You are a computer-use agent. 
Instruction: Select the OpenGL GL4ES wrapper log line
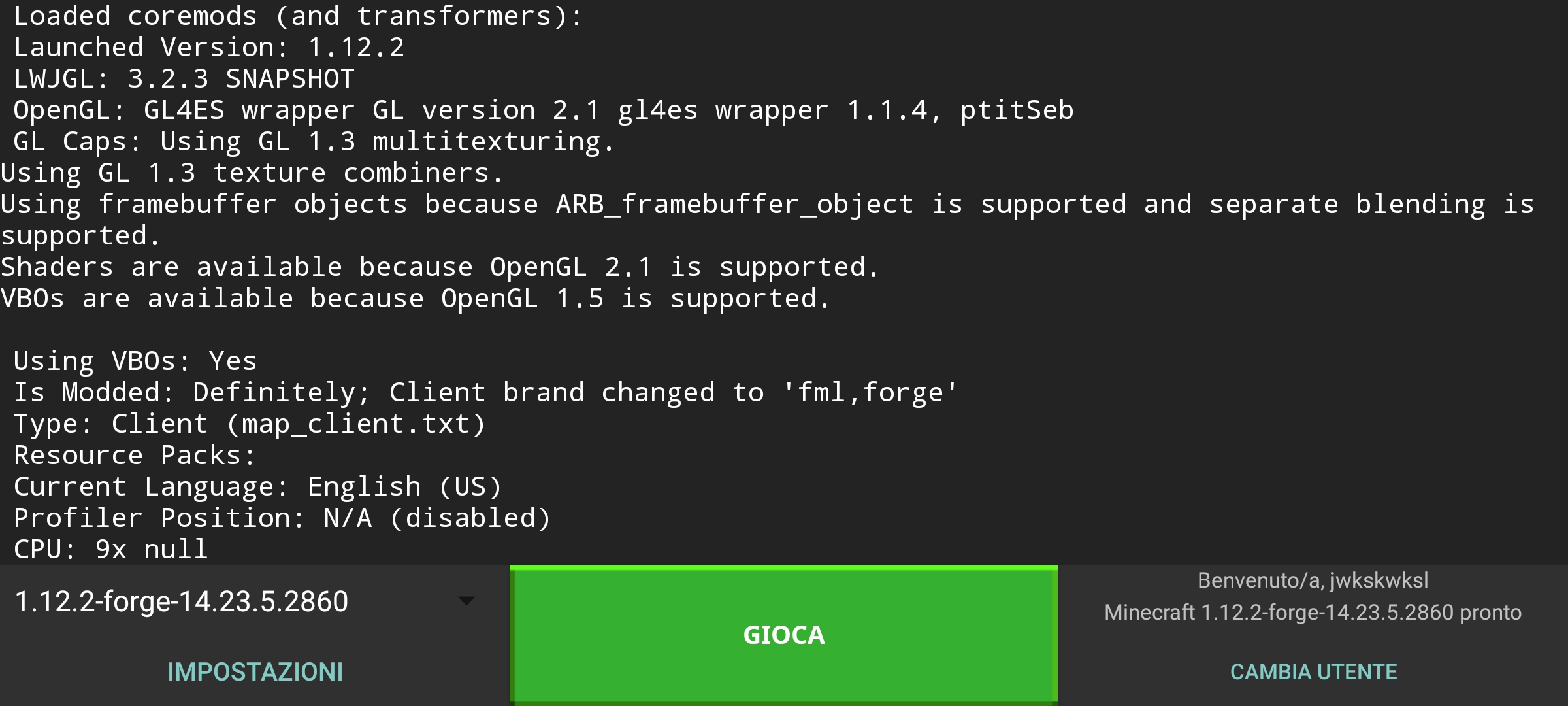(x=542, y=109)
